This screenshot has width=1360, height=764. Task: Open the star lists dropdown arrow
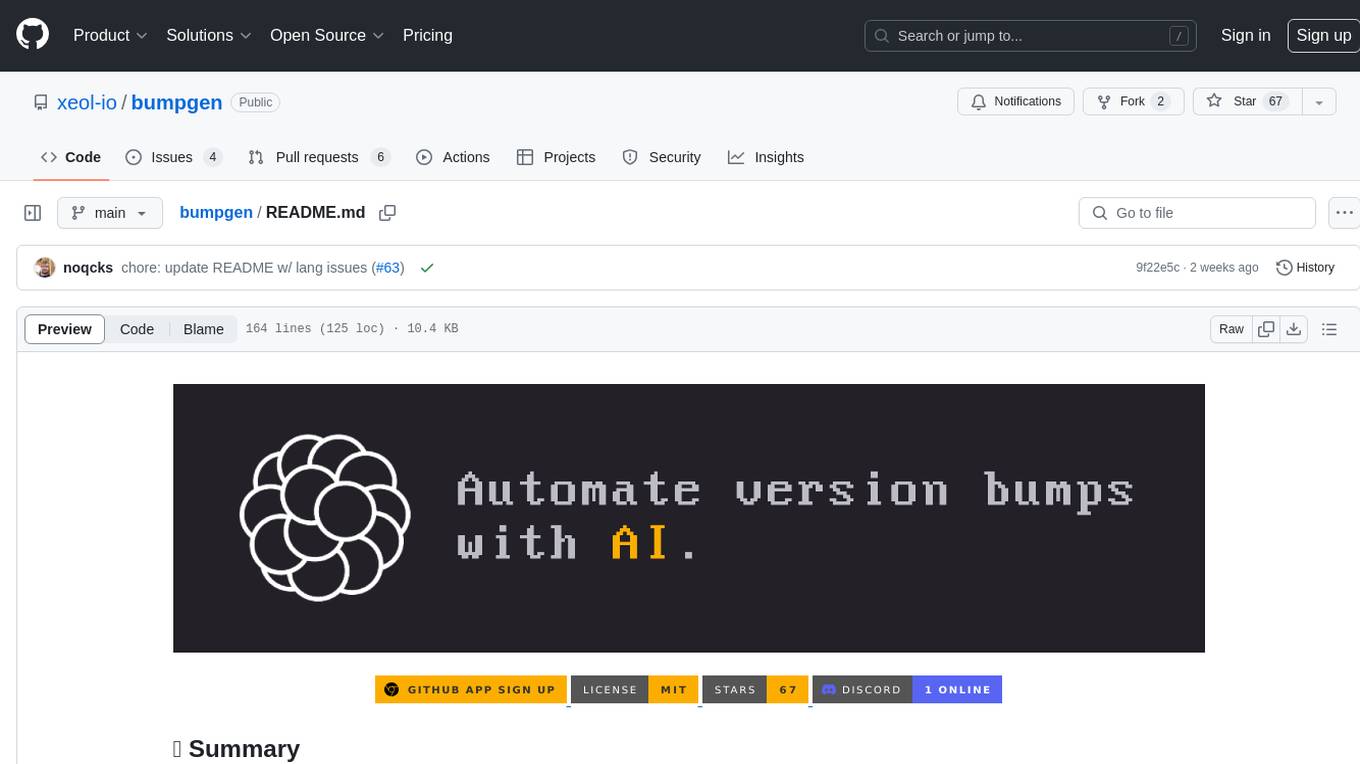click(x=1319, y=102)
